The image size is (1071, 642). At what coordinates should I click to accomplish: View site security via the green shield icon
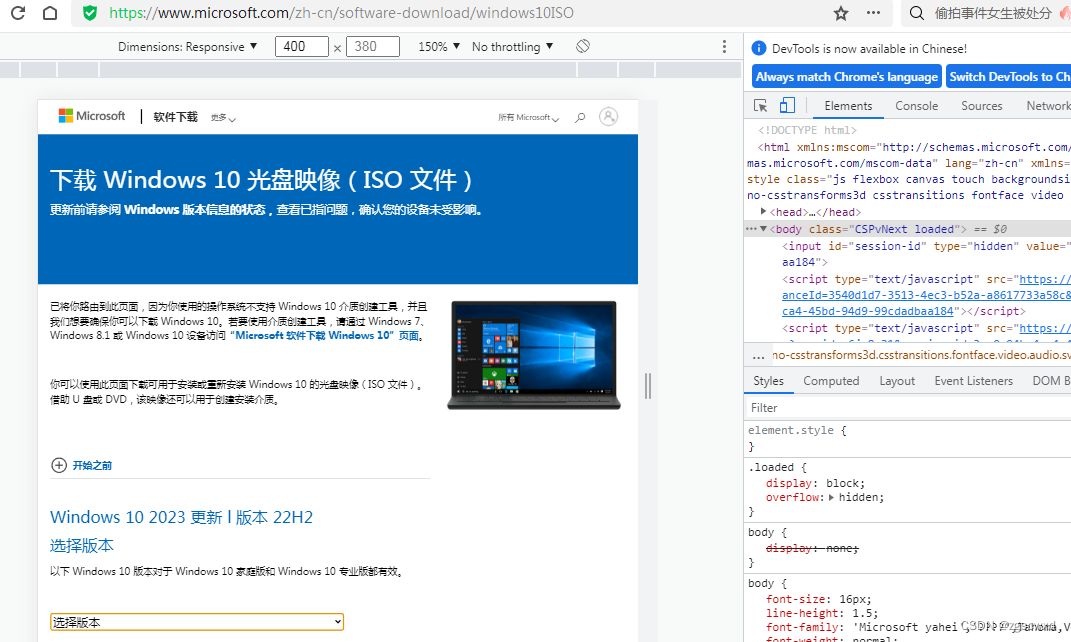(89, 13)
